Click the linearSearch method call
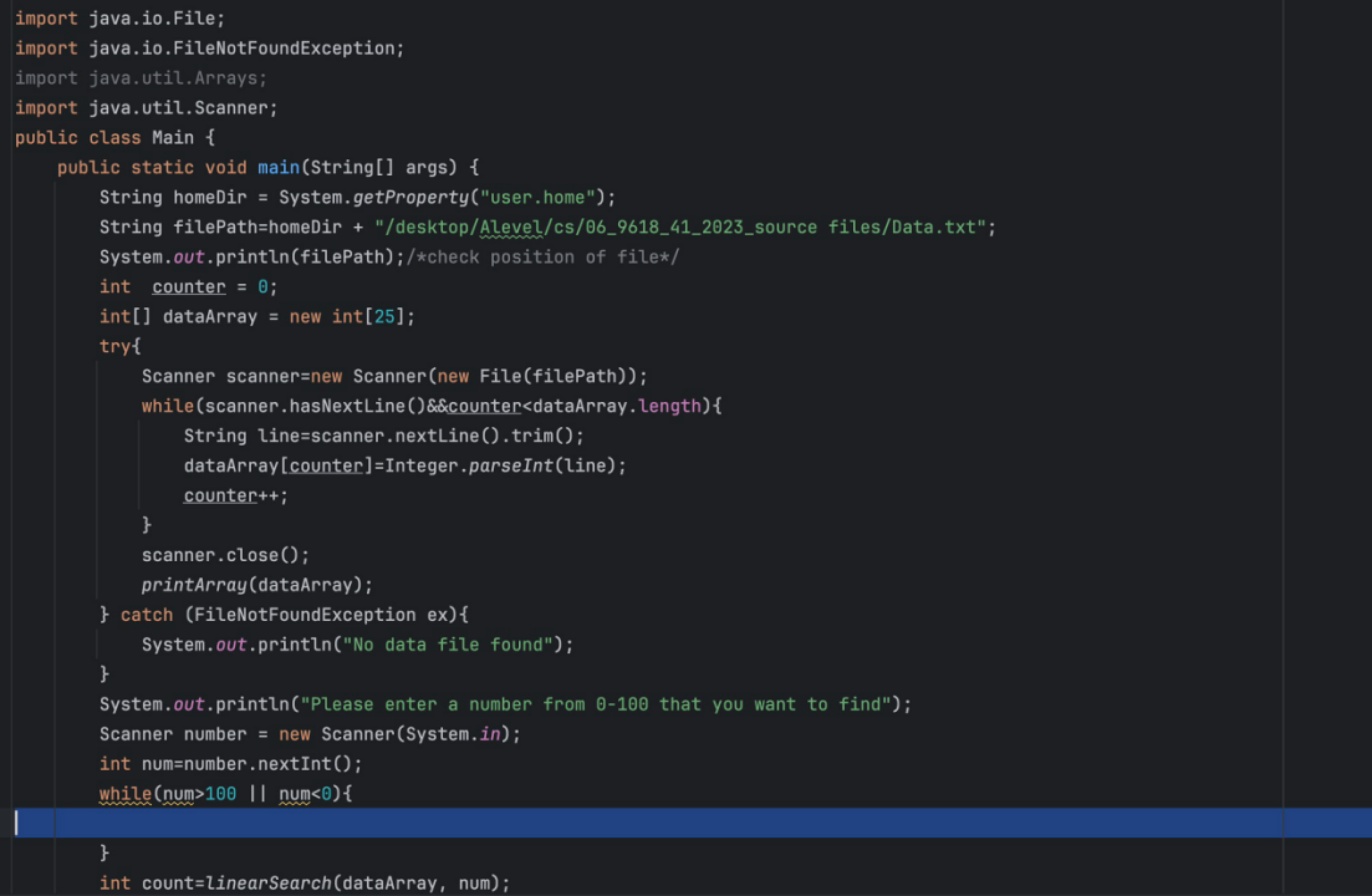Screen dimensions: 1372x896 coord(269,884)
